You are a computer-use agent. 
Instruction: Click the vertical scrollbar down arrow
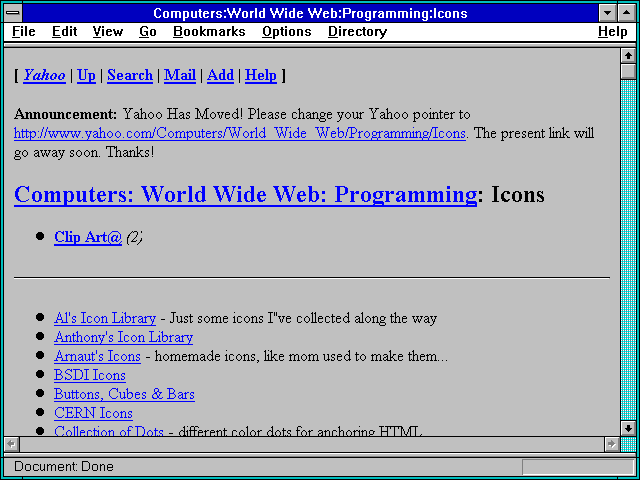(x=628, y=428)
